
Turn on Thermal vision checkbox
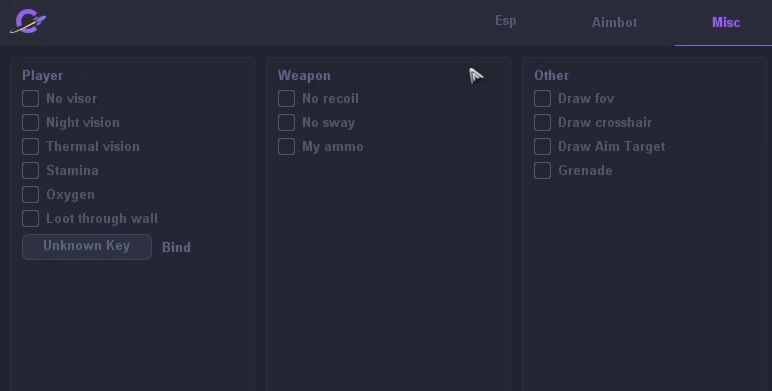point(31,147)
